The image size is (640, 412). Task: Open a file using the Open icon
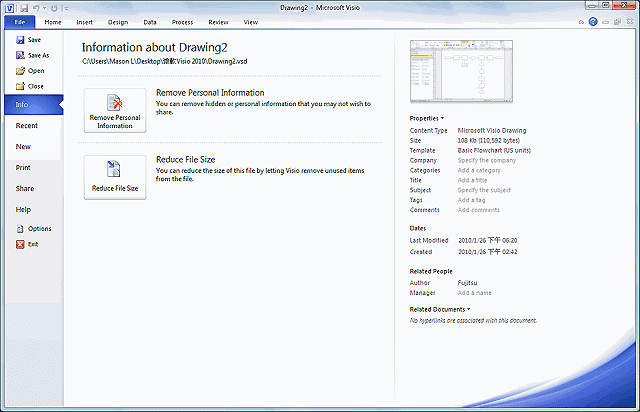[20, 71]
